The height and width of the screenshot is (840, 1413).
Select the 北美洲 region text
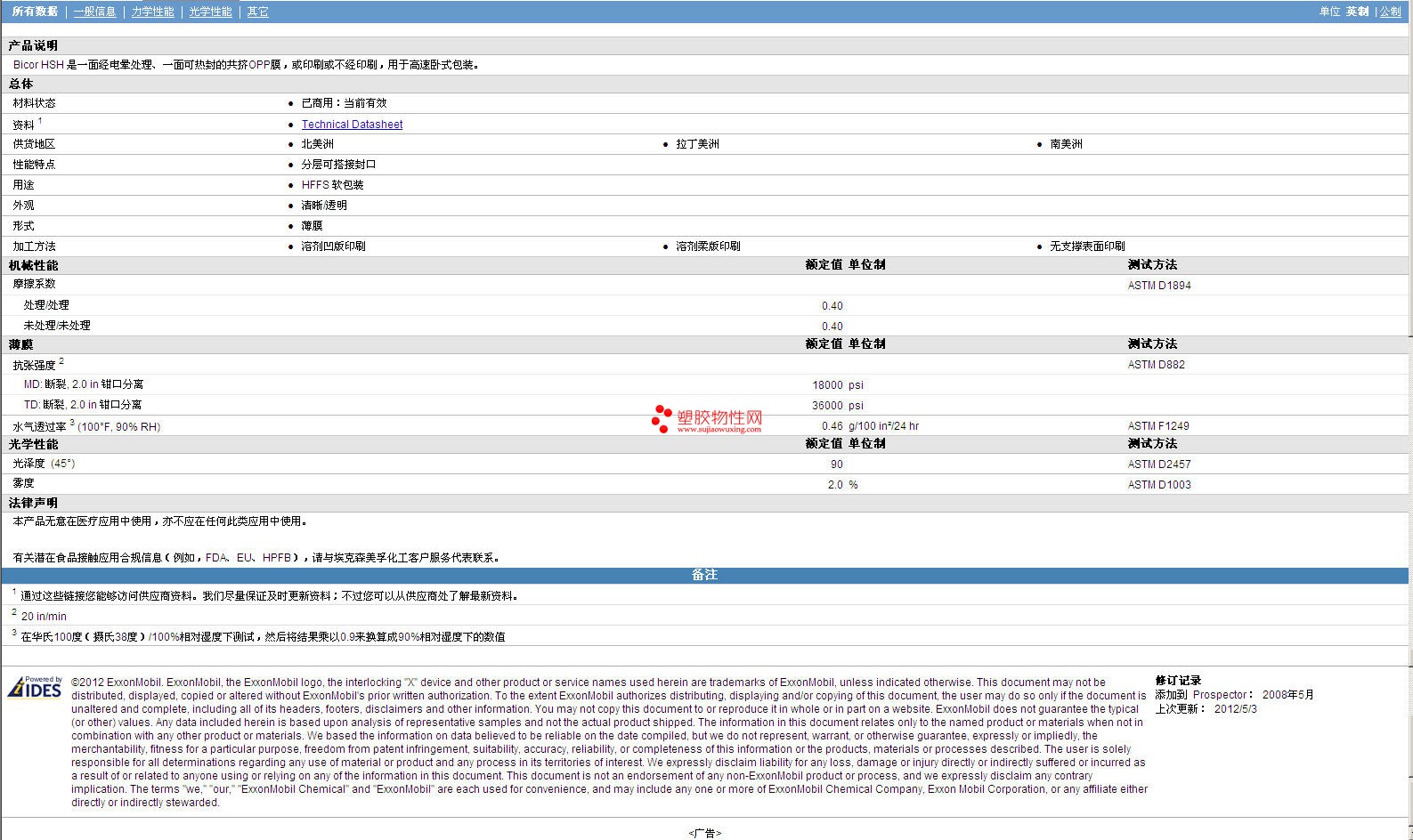[x=317, y=144]
